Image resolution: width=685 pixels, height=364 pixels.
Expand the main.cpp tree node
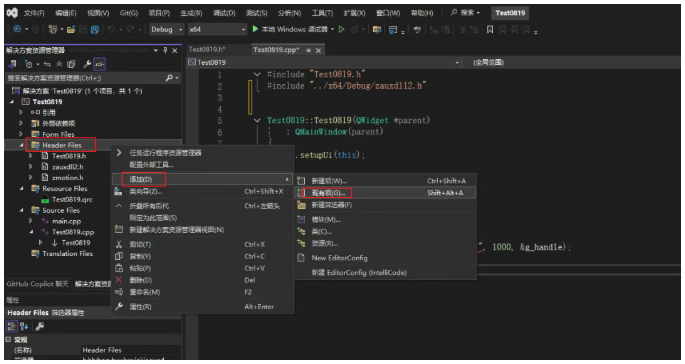30,221
